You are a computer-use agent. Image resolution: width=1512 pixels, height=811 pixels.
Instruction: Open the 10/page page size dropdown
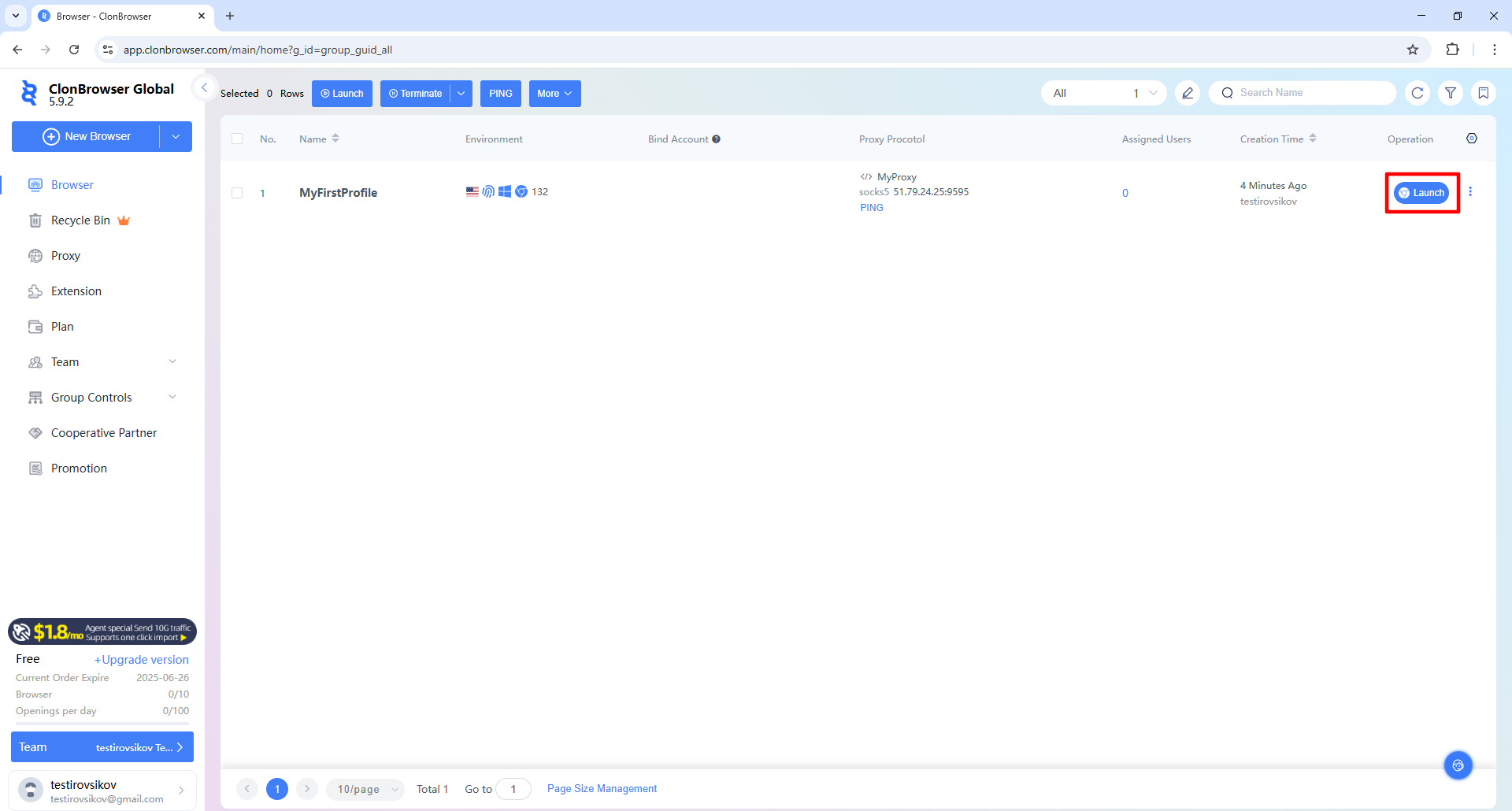pos(365,788)
